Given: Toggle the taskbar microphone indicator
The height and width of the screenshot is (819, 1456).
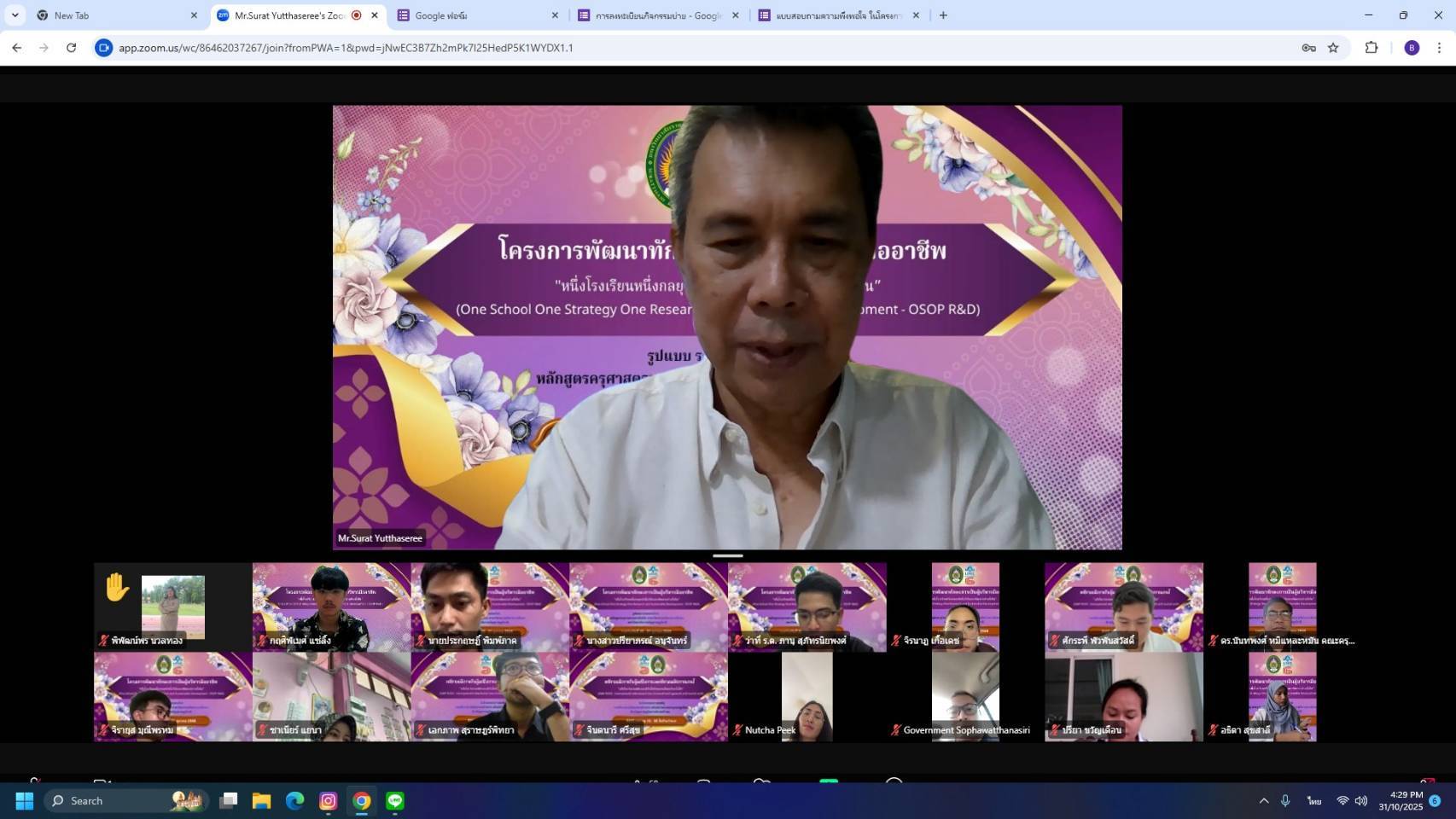Looking at the screenshot, I should point(1285,800).
